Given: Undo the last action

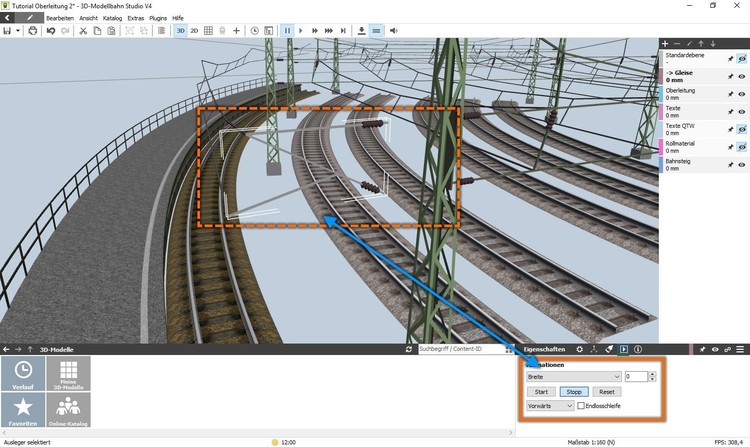Looking at the screenshot, I should (x=51, y=31).
